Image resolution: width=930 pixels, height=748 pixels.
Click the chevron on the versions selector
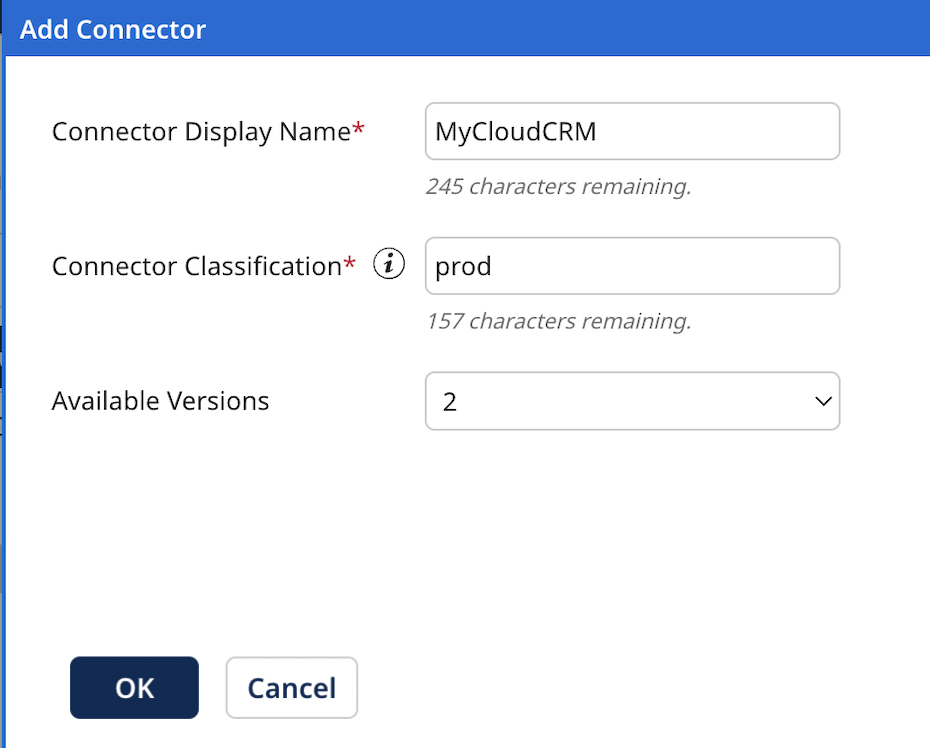[x=822, y=400]
